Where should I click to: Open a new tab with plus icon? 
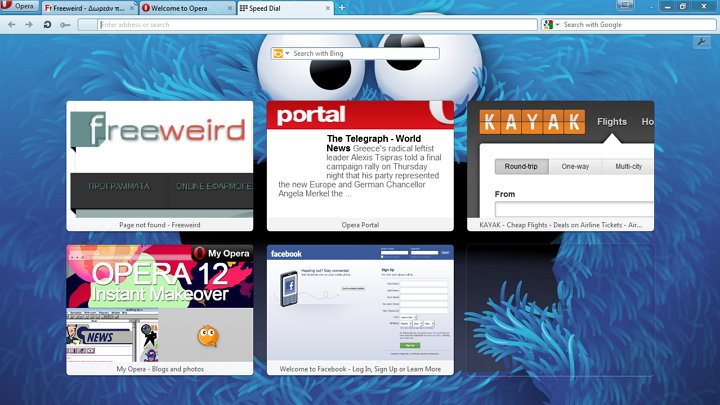[342, 8]
